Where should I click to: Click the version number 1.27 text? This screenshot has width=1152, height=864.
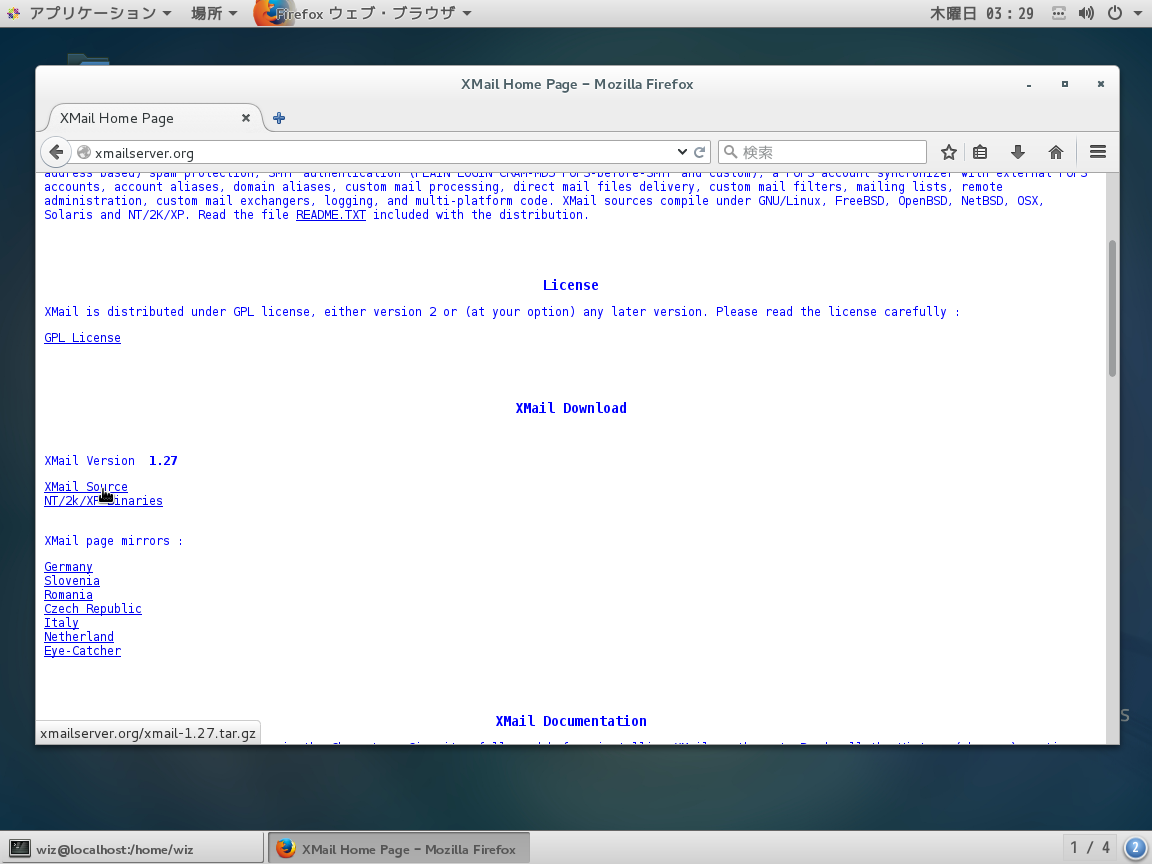(163, 461)
